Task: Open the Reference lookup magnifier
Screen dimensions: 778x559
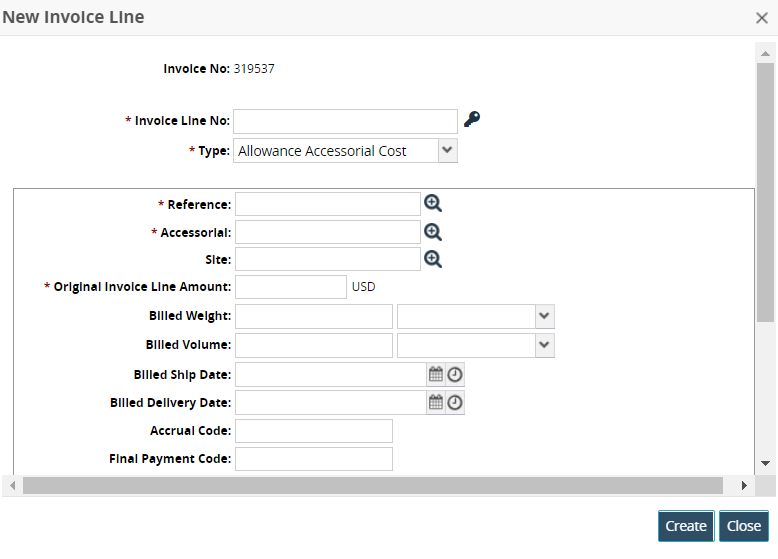Action: click(433, 203)
